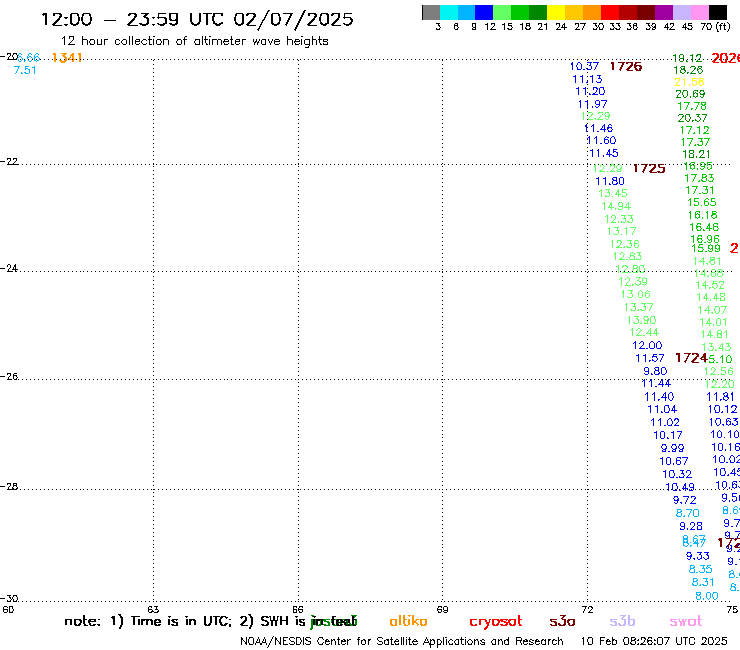The width and height of the screenshot is (740, 650).
Task: Click the black swatch ending the color scale
Action: point(717,12)
